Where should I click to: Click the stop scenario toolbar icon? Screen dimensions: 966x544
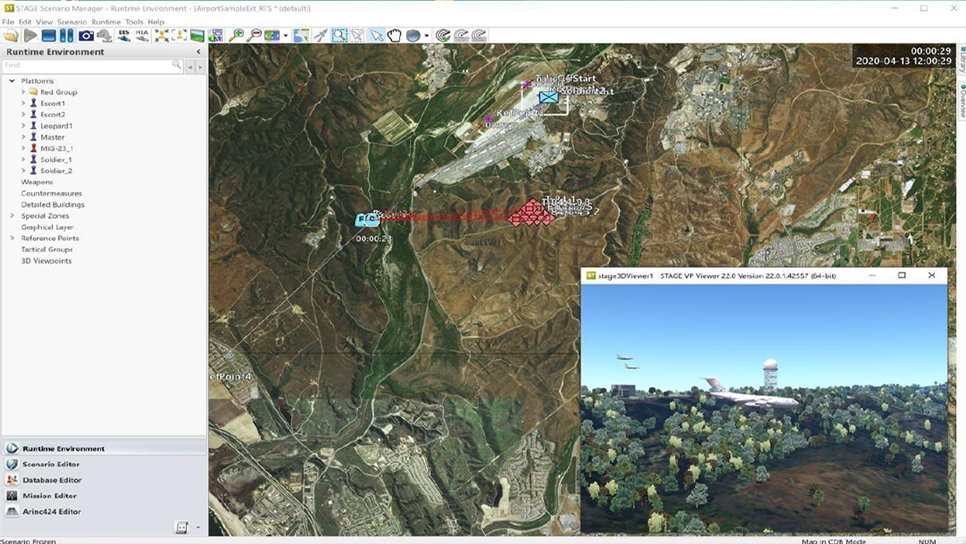click(48, 35)
